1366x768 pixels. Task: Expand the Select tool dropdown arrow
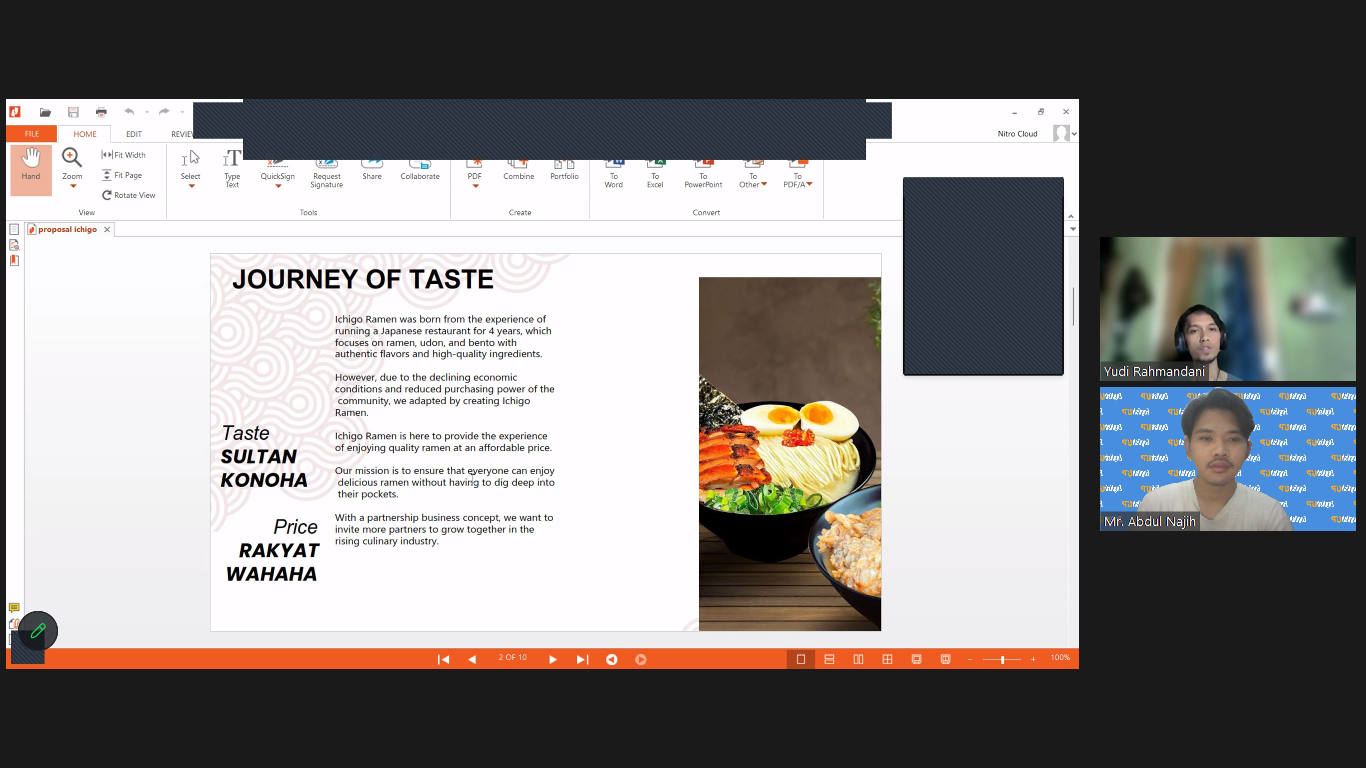190,186
